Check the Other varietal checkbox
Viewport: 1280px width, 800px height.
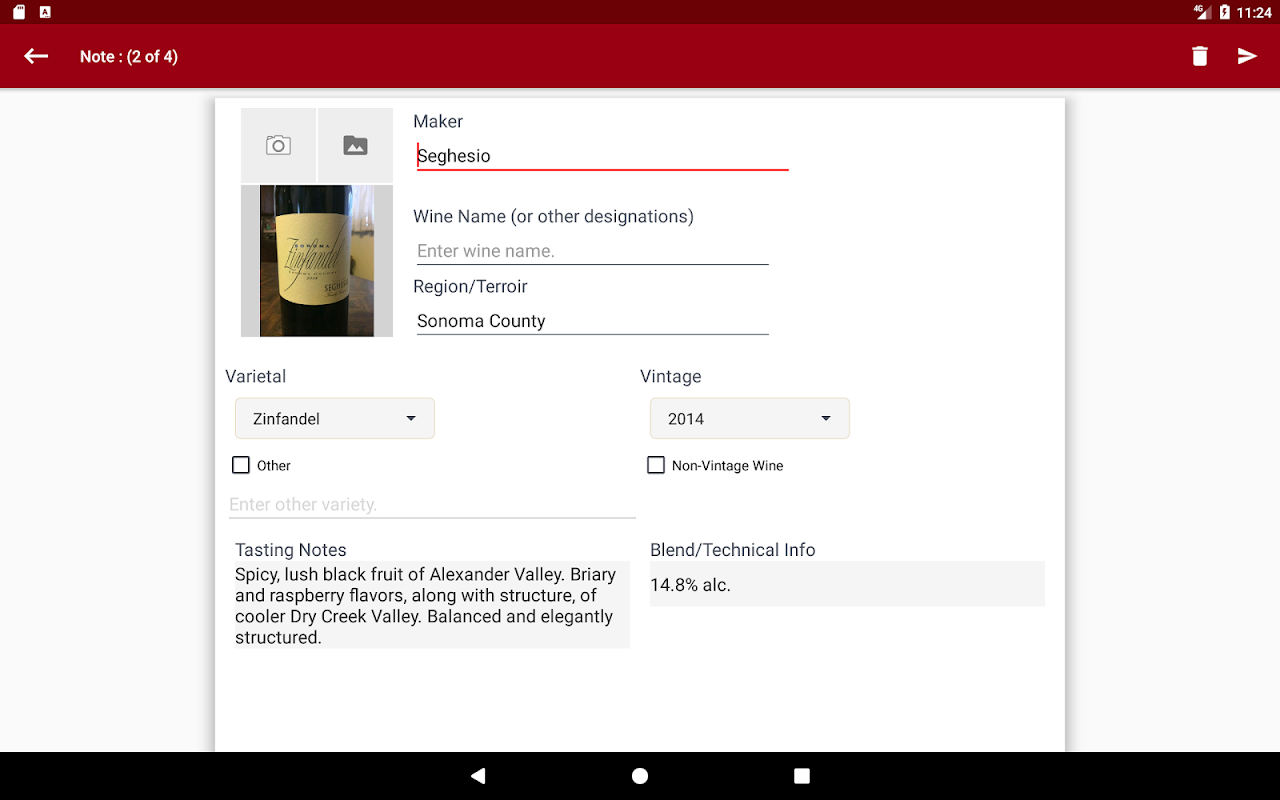tap(241, 465)
